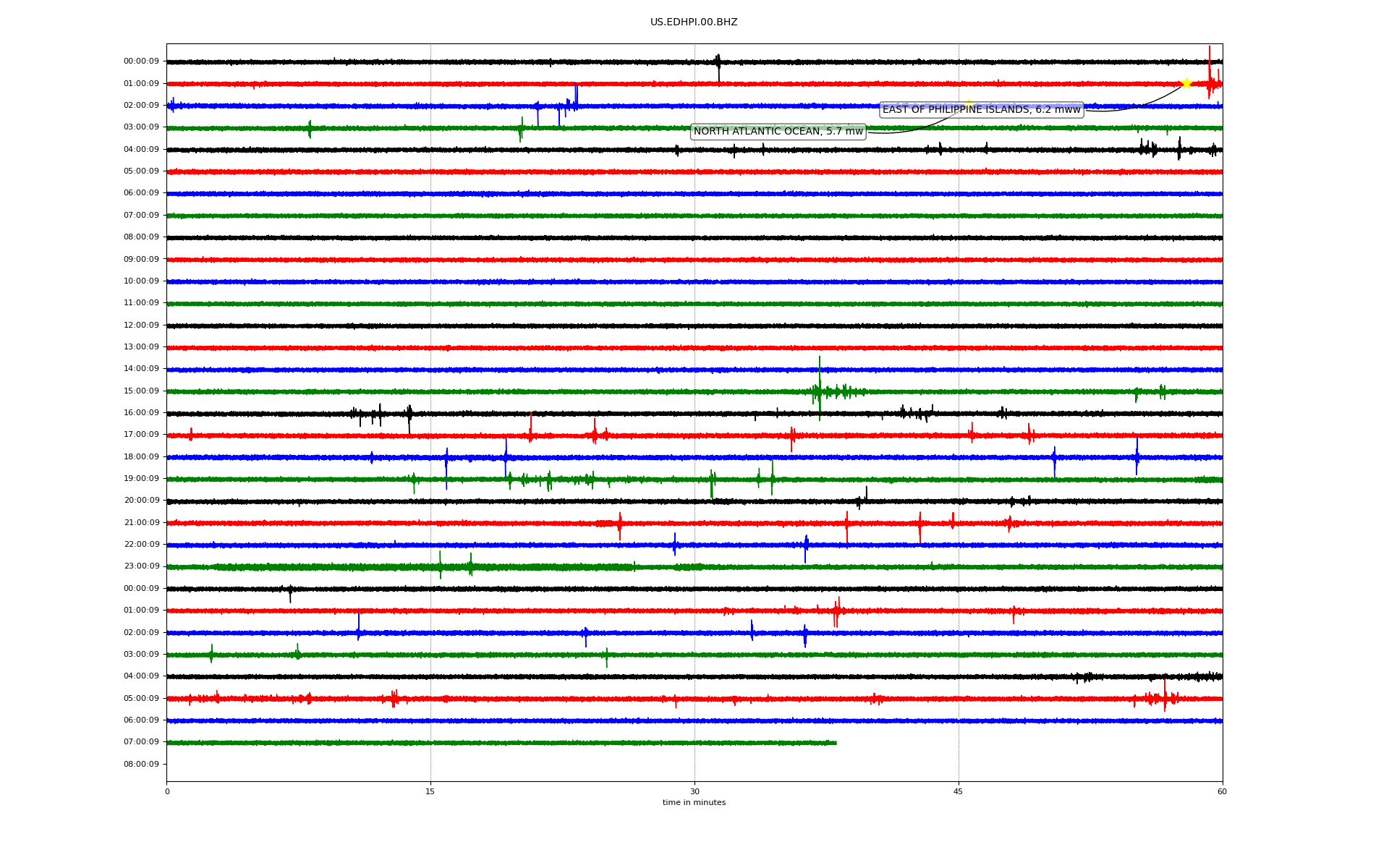Screen dimensions: 1389x868
Task: Click the large yellow star earthquake marker
Action: click(x=1186, y=84)
